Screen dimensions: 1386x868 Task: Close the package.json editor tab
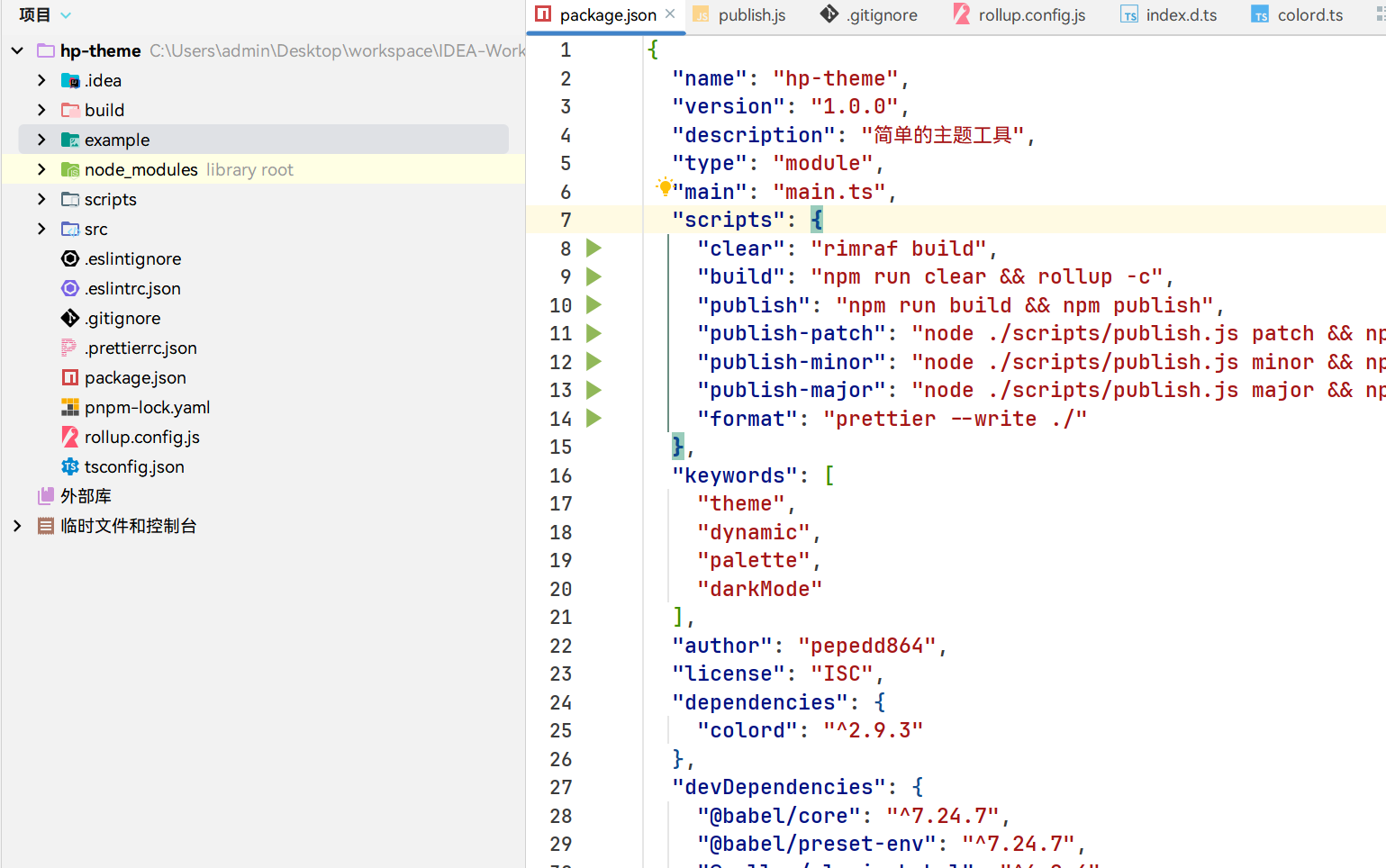coord(670,14)
